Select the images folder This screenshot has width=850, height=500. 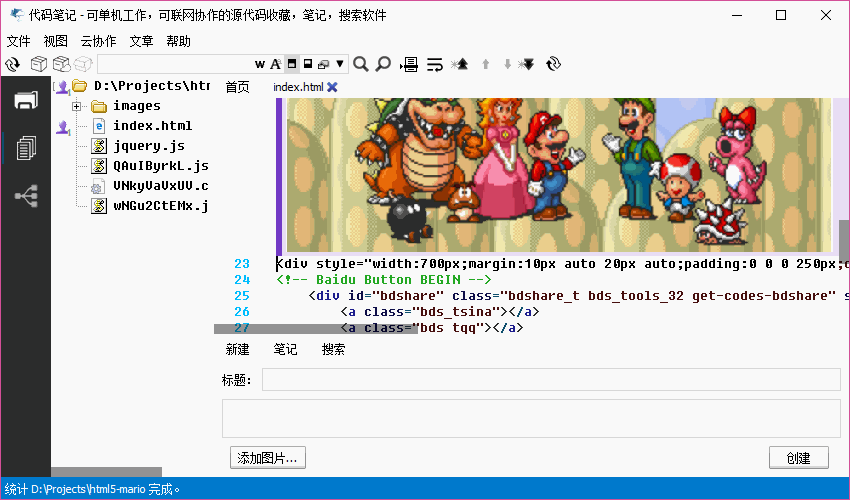(137, 106)
